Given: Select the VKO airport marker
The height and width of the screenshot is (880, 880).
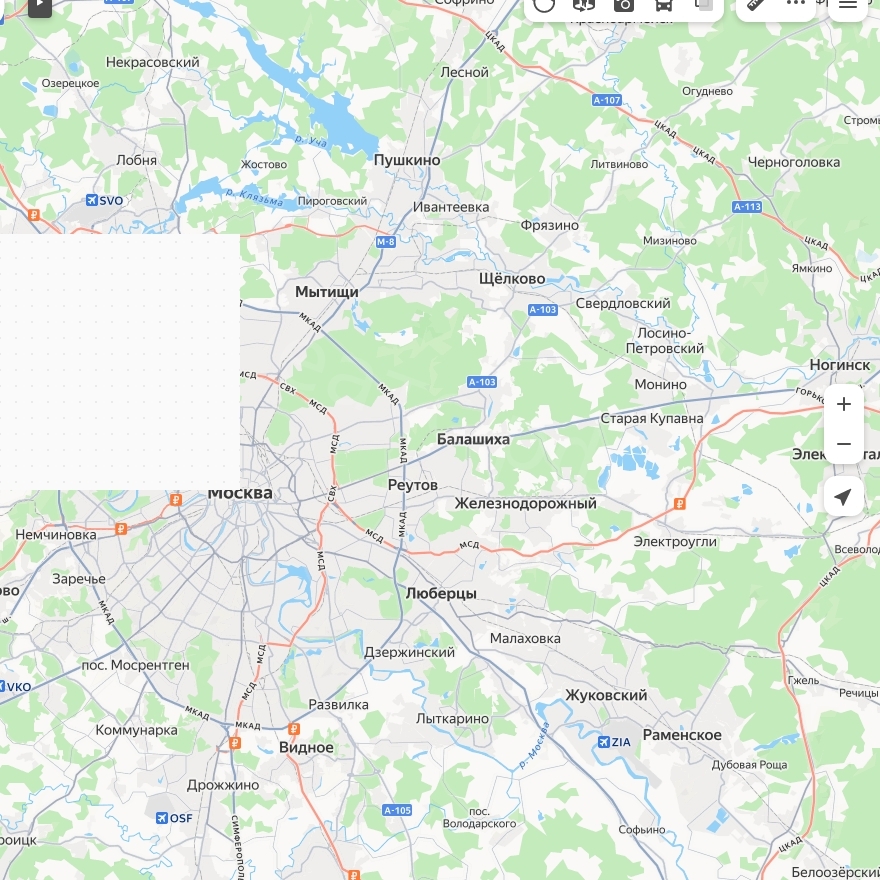Looking at the screenshot, I should (x=16, y=686).
